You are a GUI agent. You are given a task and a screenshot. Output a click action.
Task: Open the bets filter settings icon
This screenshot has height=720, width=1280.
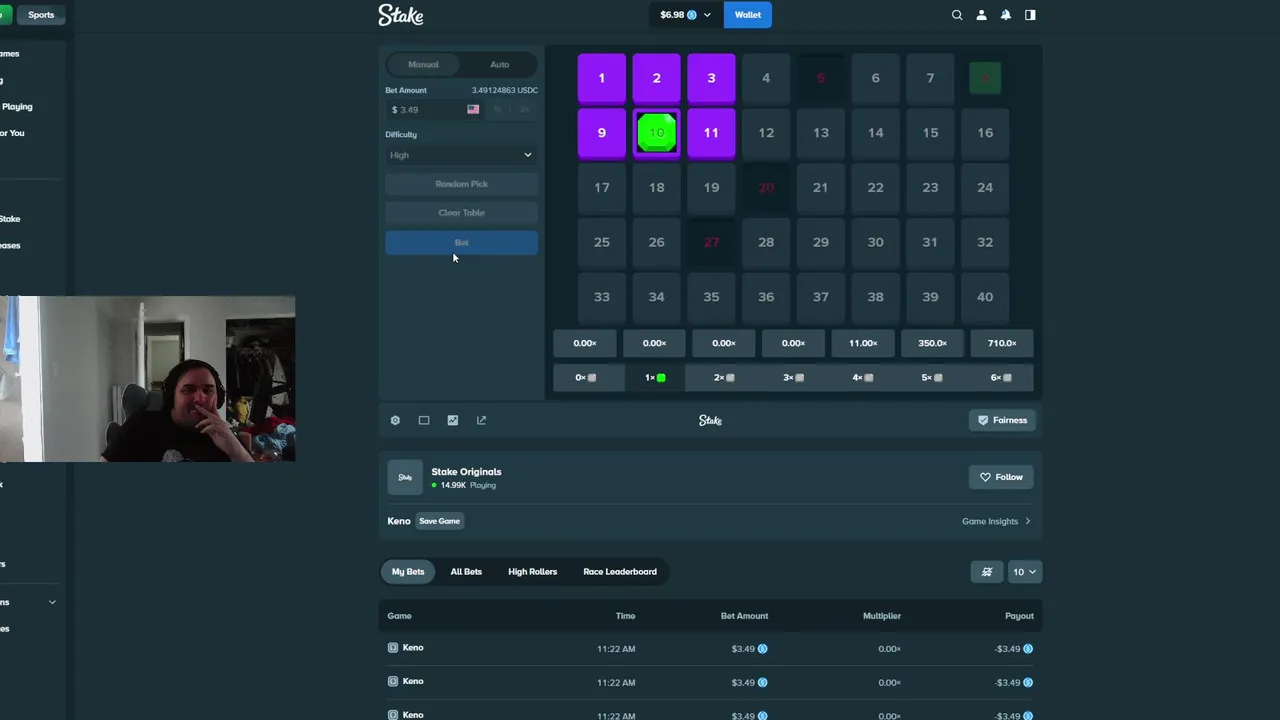tap(987, 572)
